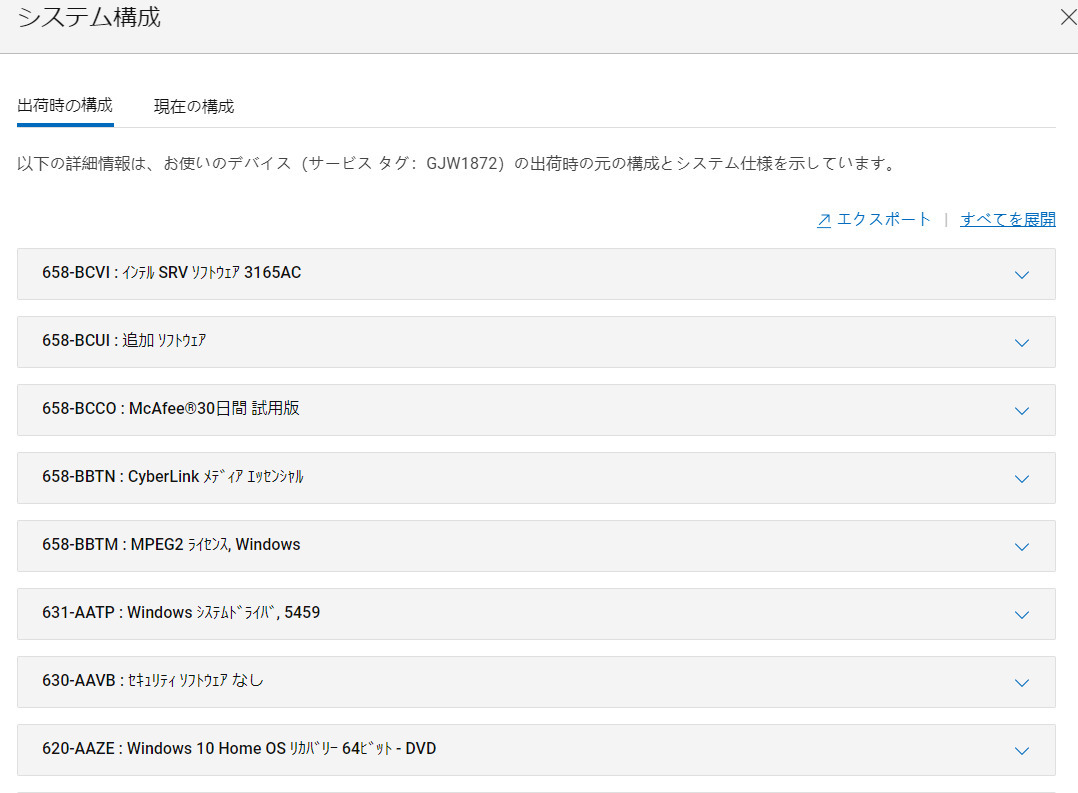Expand the 658-BCVI chevron
The image size is (1078, 793).
tap(1022, 275)
